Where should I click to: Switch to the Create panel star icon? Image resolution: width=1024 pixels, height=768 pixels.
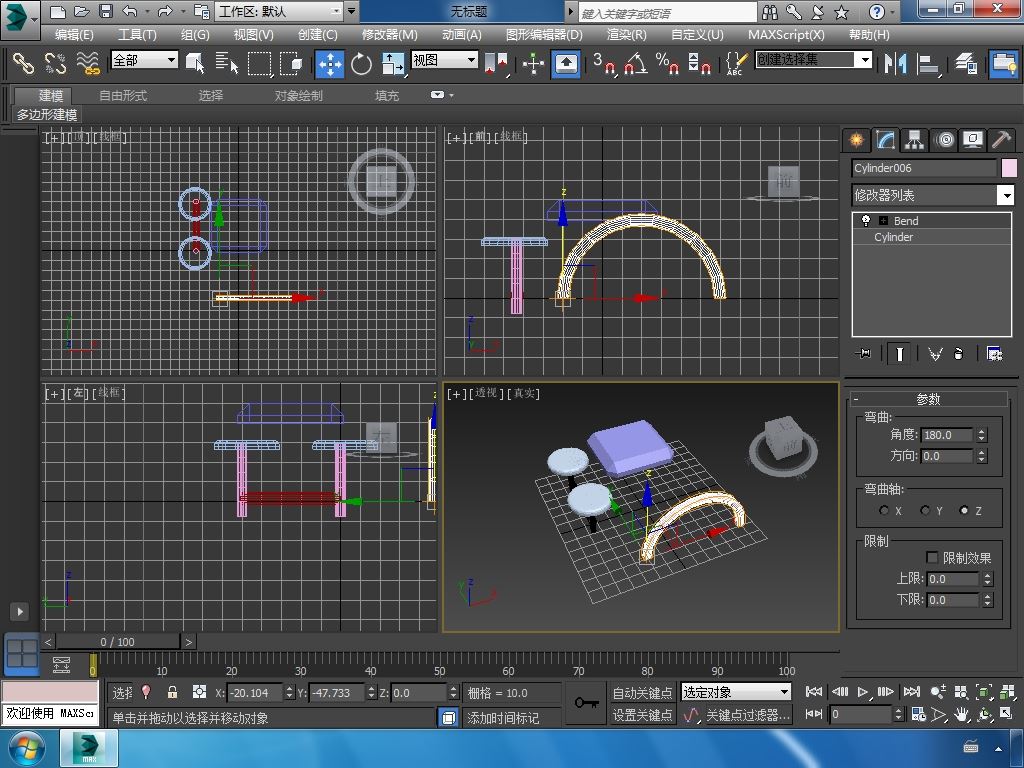point(856,140)
